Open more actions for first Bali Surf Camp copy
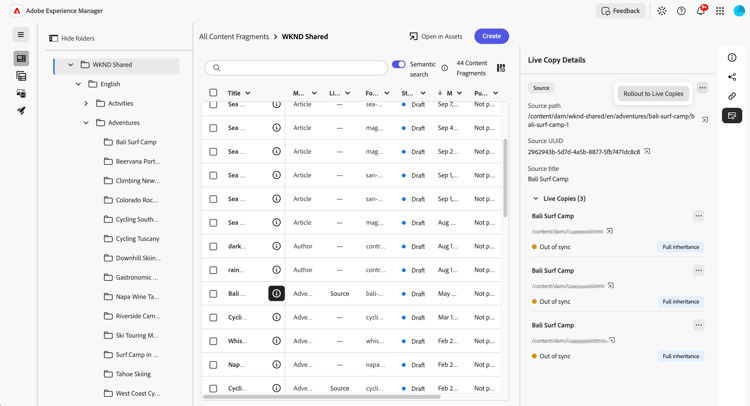This screenshot has width=750, height=406. [x=698, y=216]
